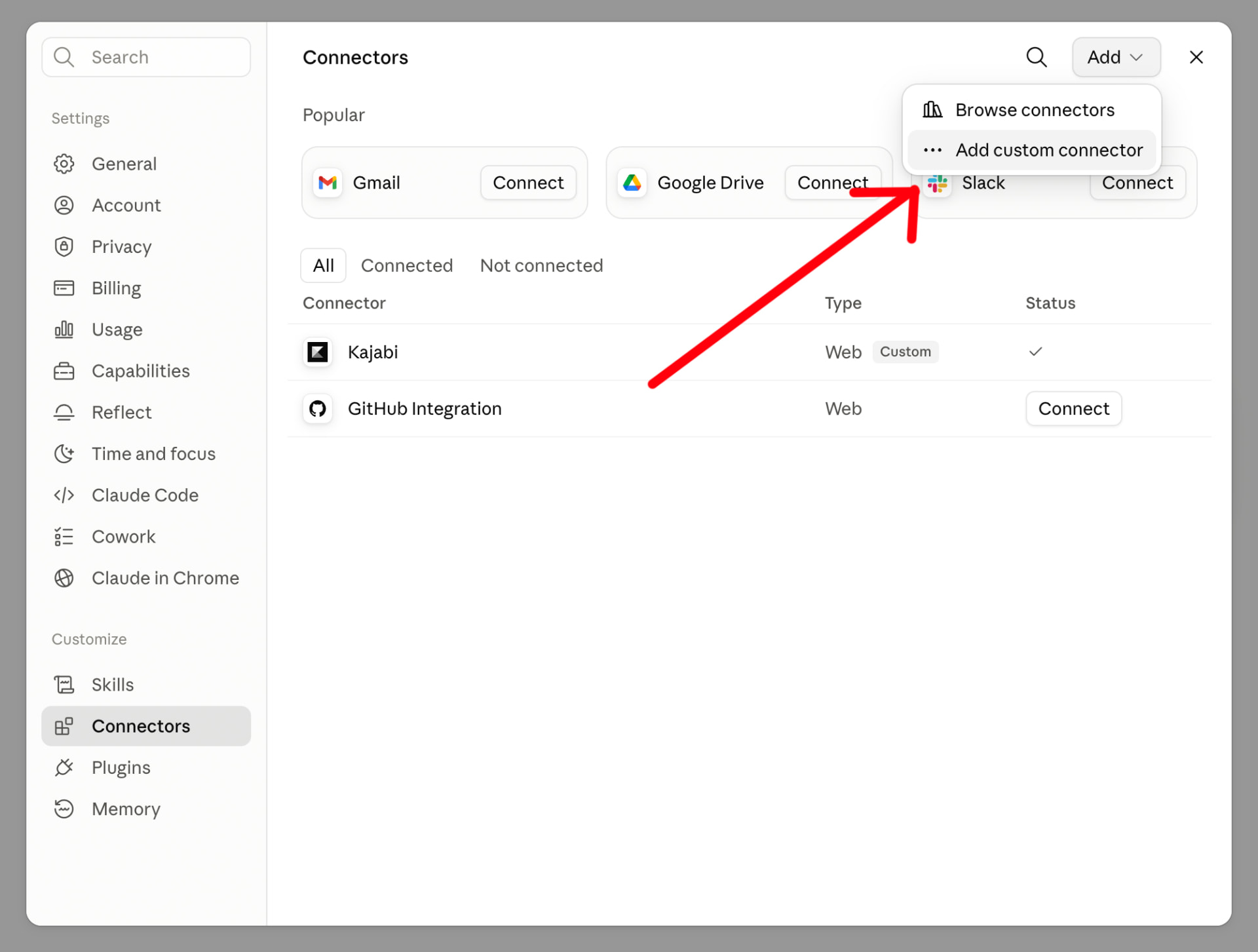Focus the sidebar Search field

click(x=146, y=57)
